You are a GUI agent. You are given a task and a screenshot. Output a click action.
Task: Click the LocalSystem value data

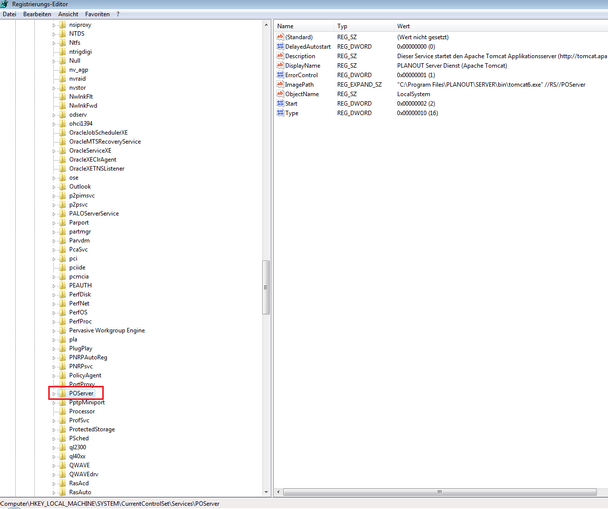pyautogui.click(x=413, y=94)
